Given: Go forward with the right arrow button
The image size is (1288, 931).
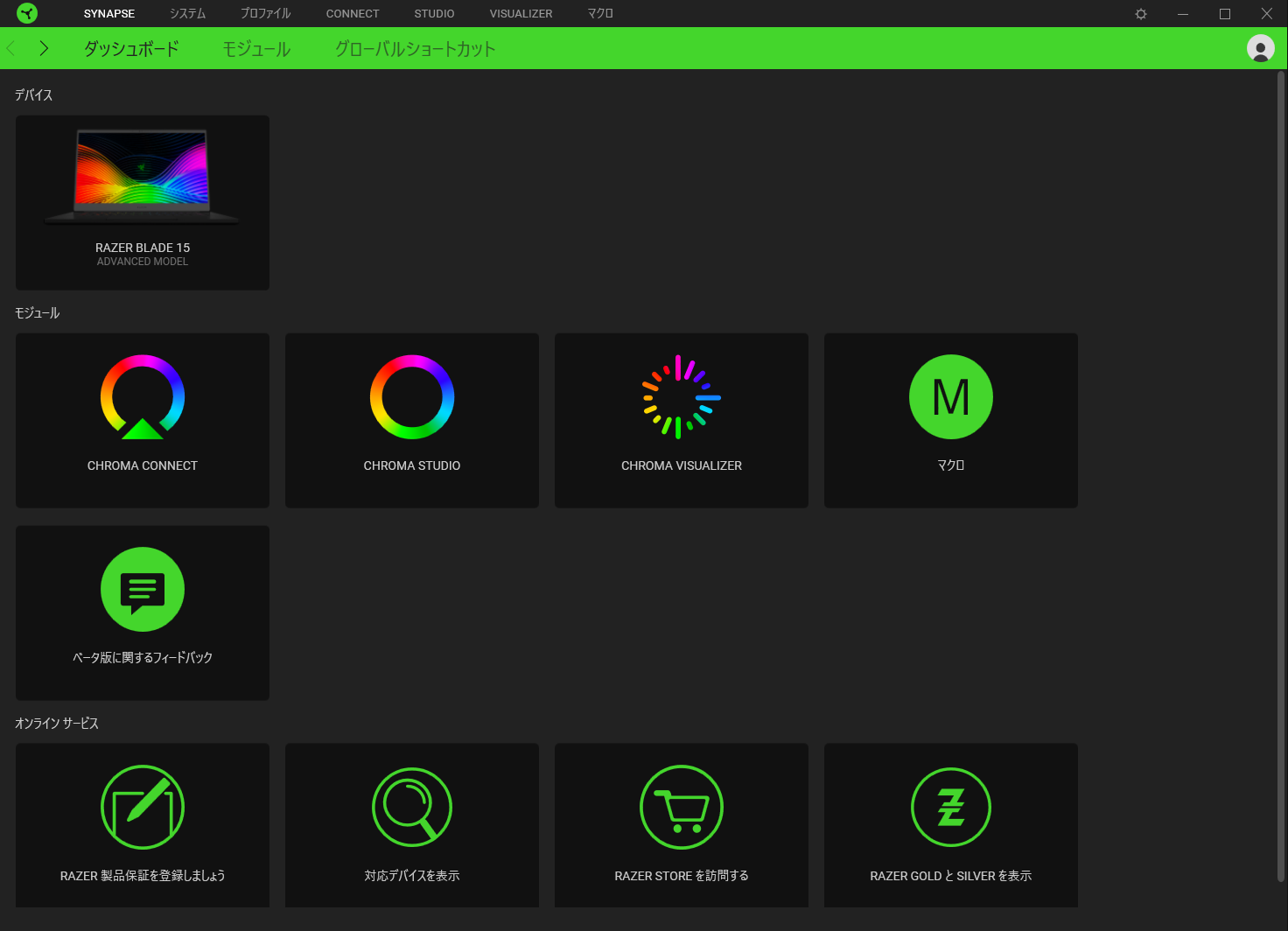Looking at the screenshot, I should (x=44, y=49).
